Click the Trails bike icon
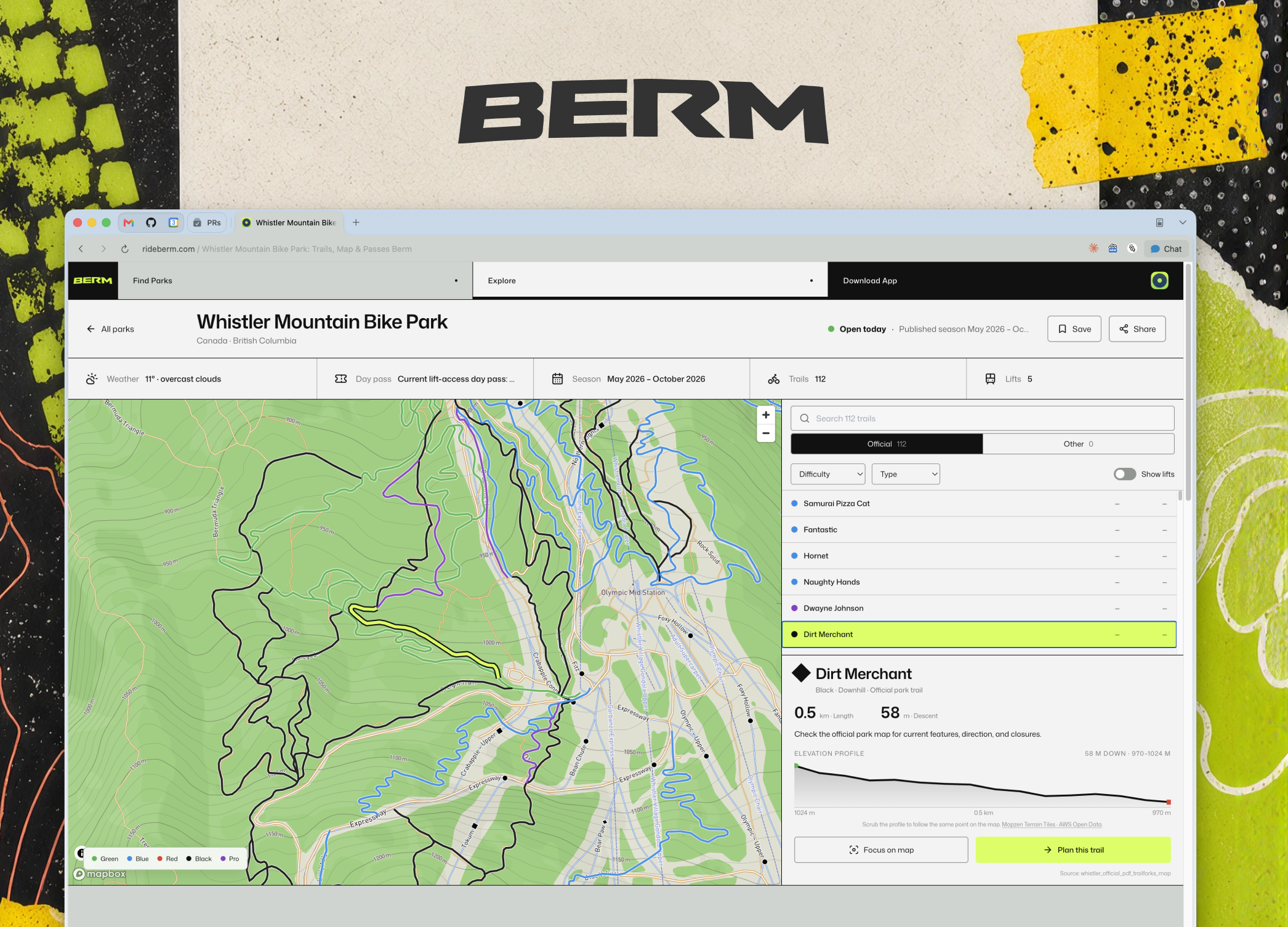1288x927 pixels. (774, 379)
